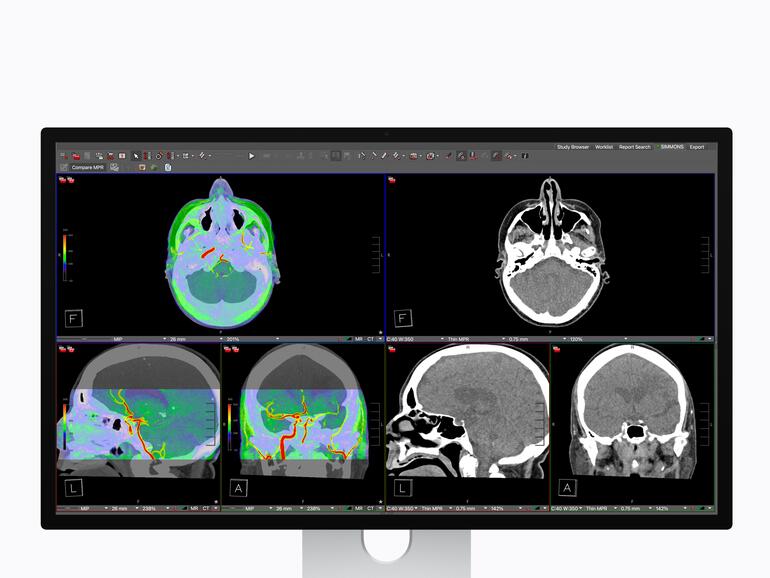Image resolution: width=770 pixels, height=578 pixels.
Task: Click the highlighted tool left of the red magnet icon
Action: point(462,156)
